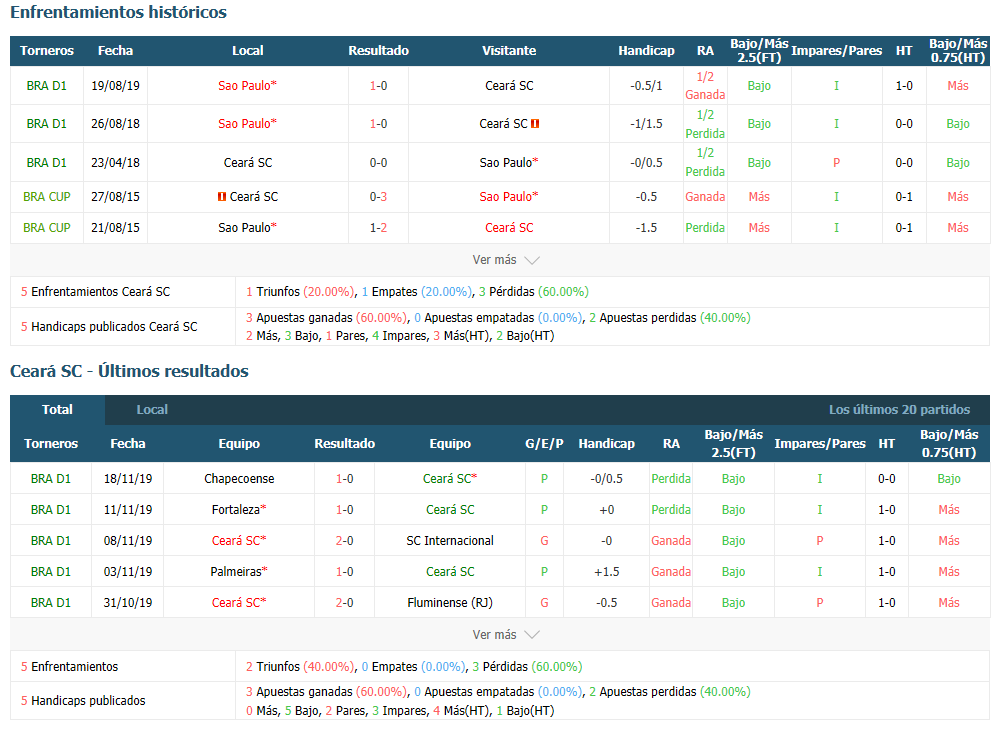Image resolution: width=1008 pixels, height=732 pixels.
Task: Click Impares/Pares header in historical table
Action: 836,51
